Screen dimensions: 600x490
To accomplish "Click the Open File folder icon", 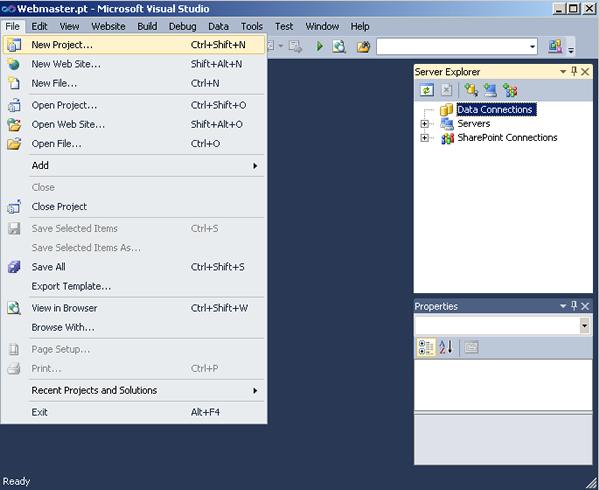I will pos(14,144).
